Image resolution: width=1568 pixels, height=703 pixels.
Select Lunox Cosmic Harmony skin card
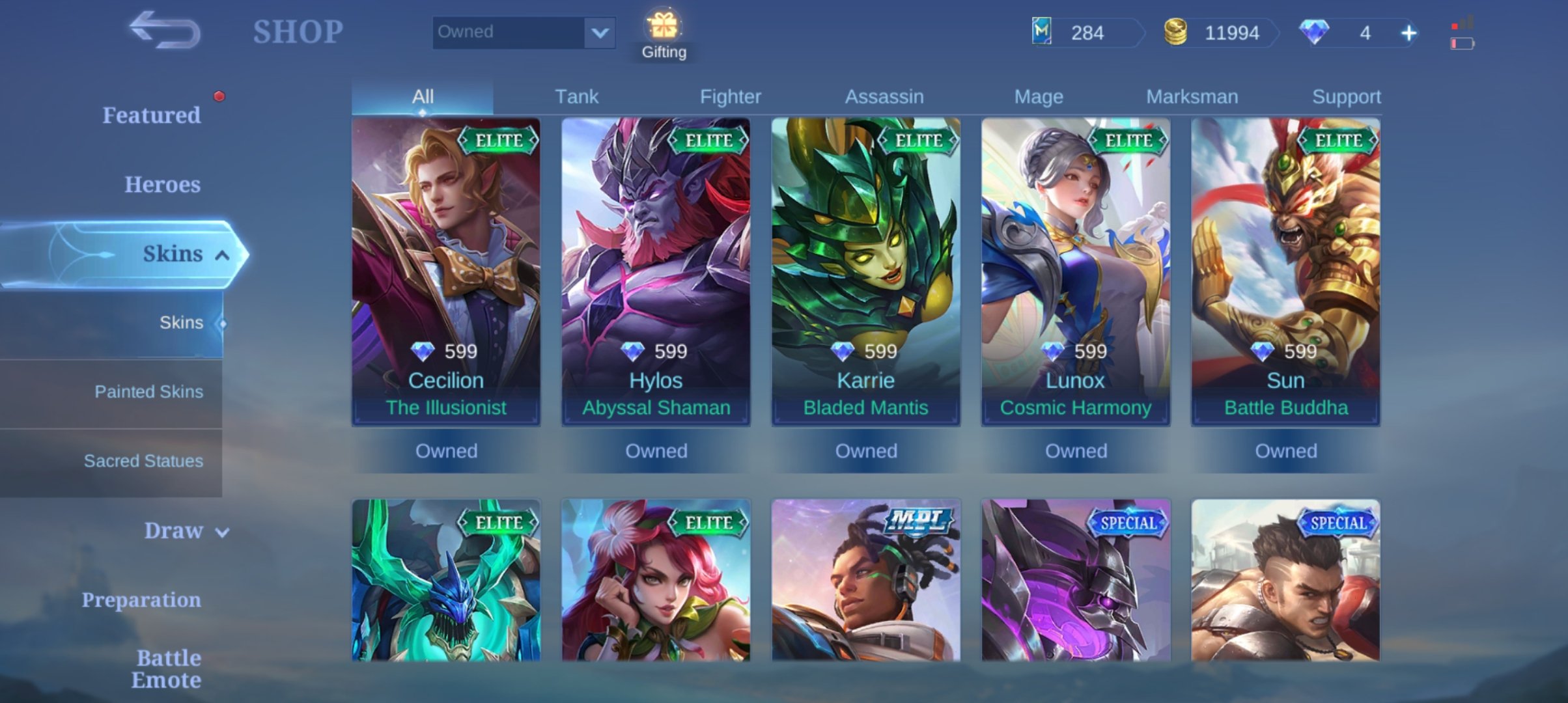click(1076, 272)
